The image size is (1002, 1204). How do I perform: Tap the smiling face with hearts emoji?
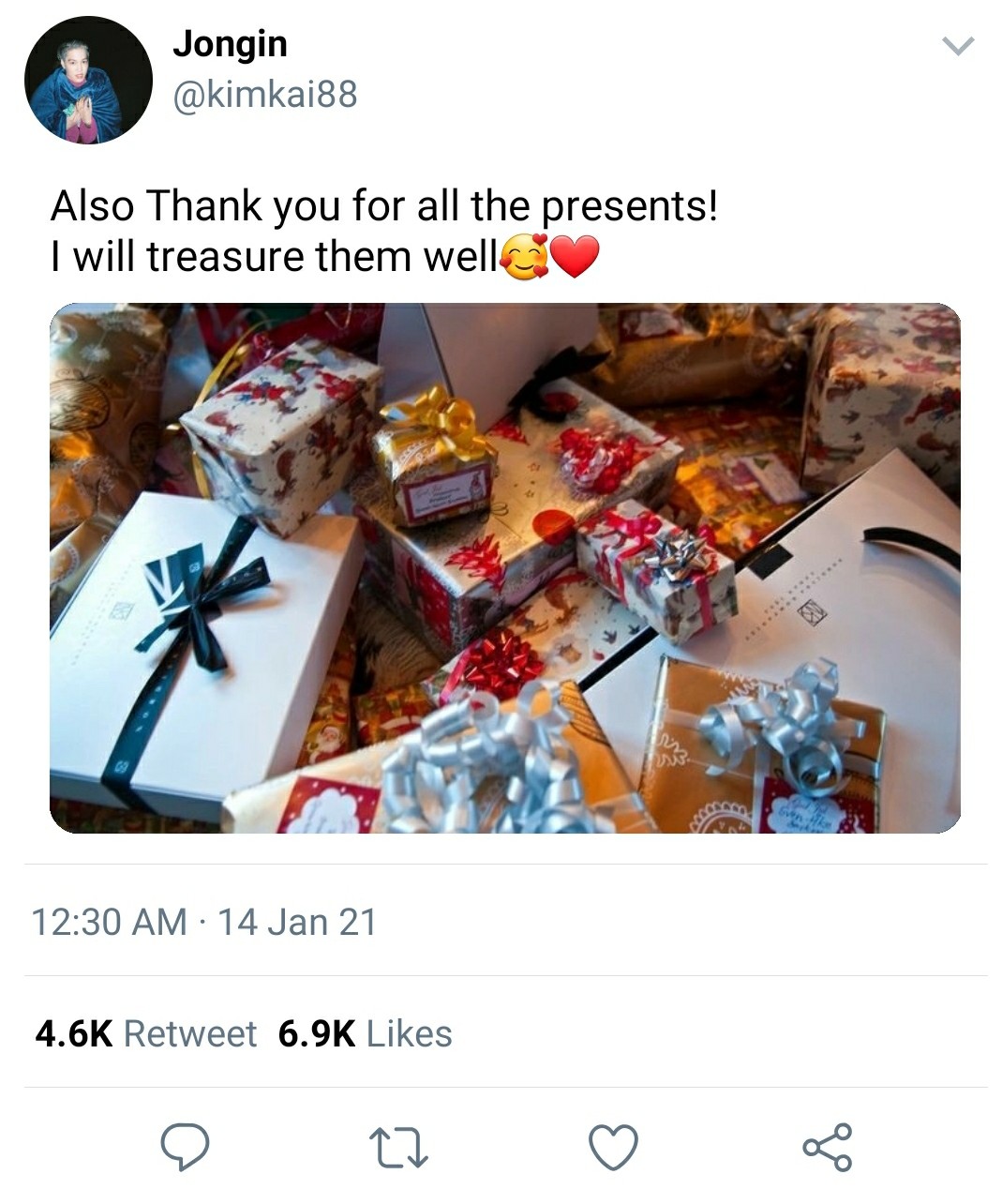point(527,257)
